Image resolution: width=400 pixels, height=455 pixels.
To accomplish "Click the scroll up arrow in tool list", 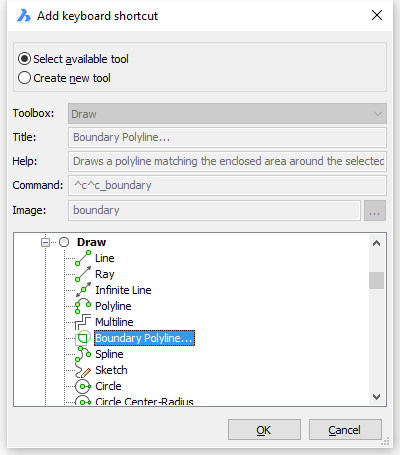I will tap(377, 243).
